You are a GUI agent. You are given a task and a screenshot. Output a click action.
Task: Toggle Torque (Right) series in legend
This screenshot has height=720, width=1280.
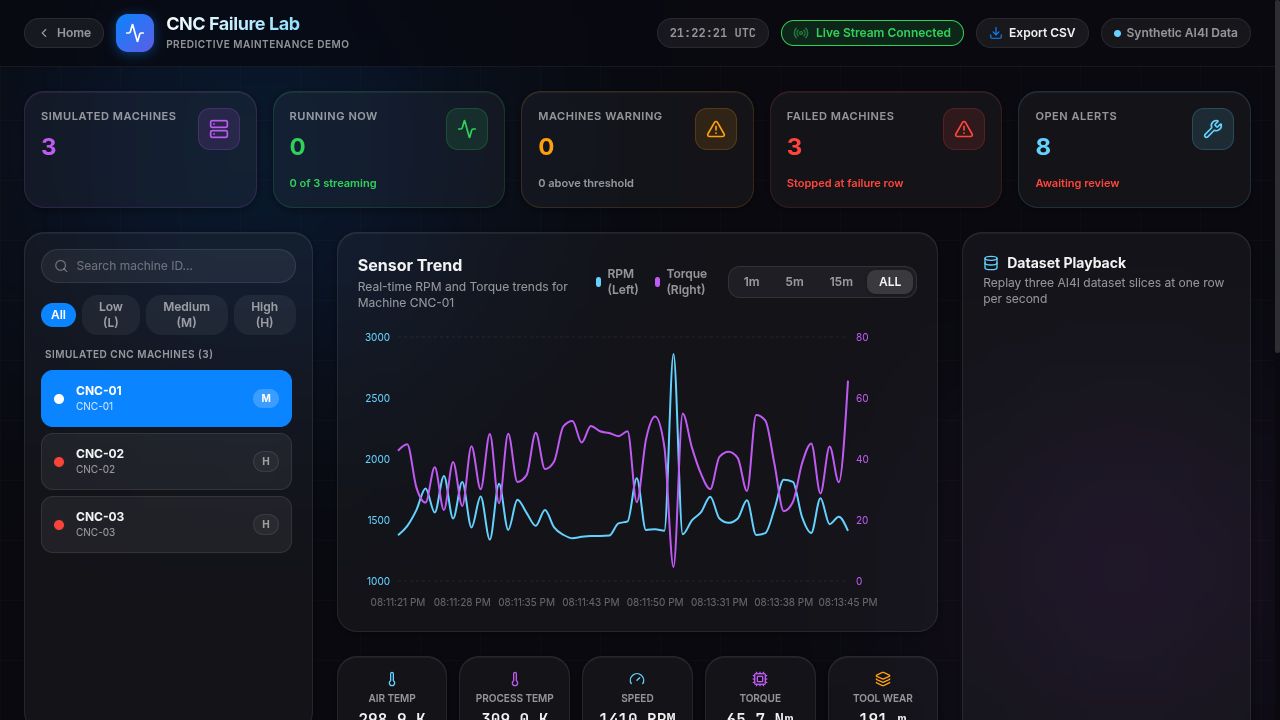coord(681,282)
